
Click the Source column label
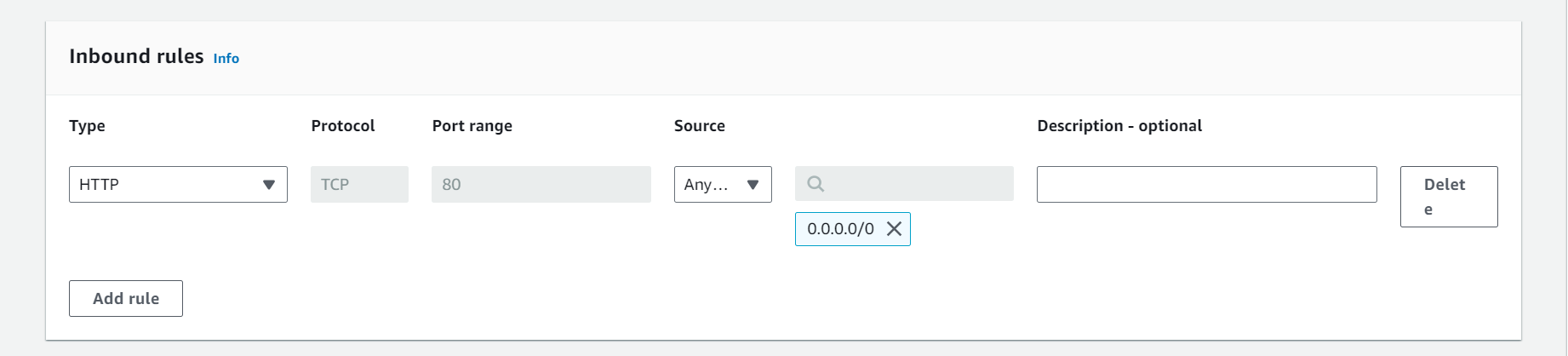tap(700, 126)
